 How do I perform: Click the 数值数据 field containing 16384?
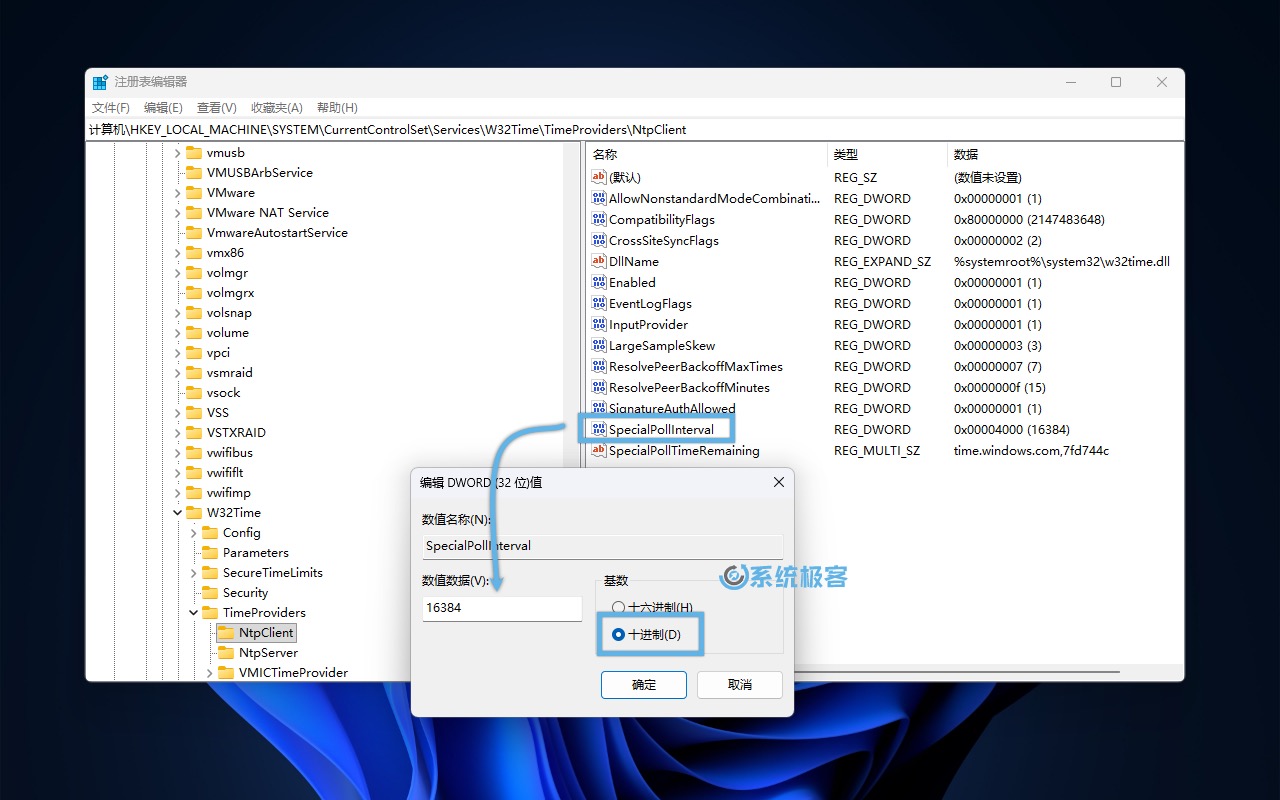tap(501, 607)
